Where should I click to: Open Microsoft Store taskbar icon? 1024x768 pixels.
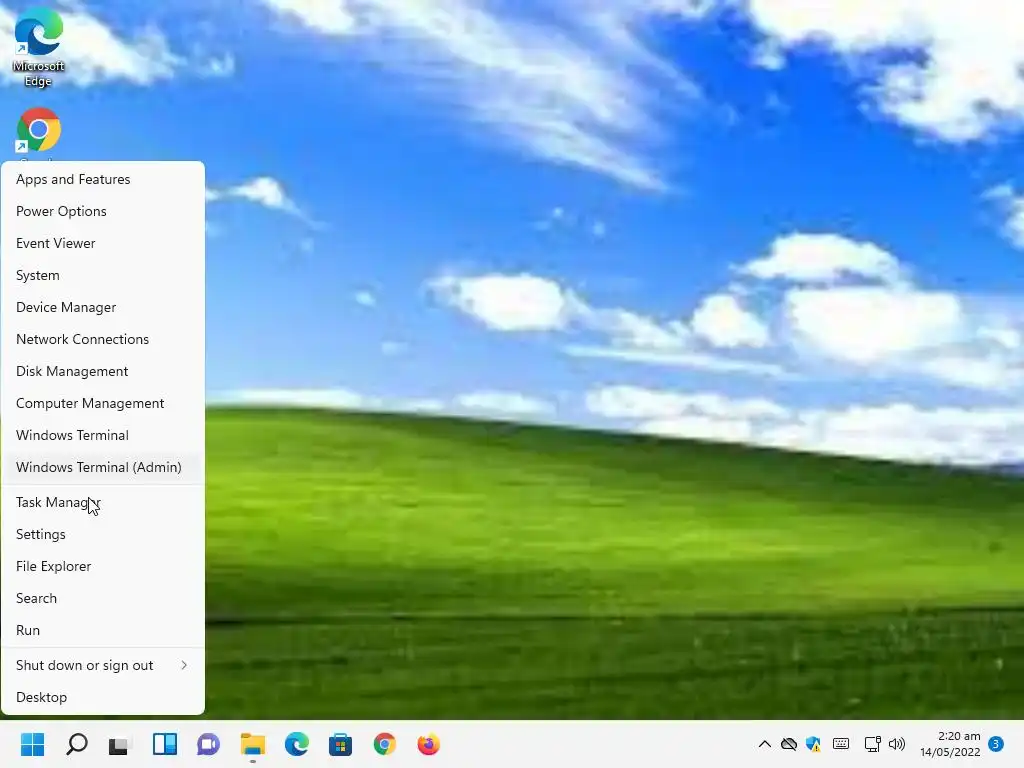point(340,744)
